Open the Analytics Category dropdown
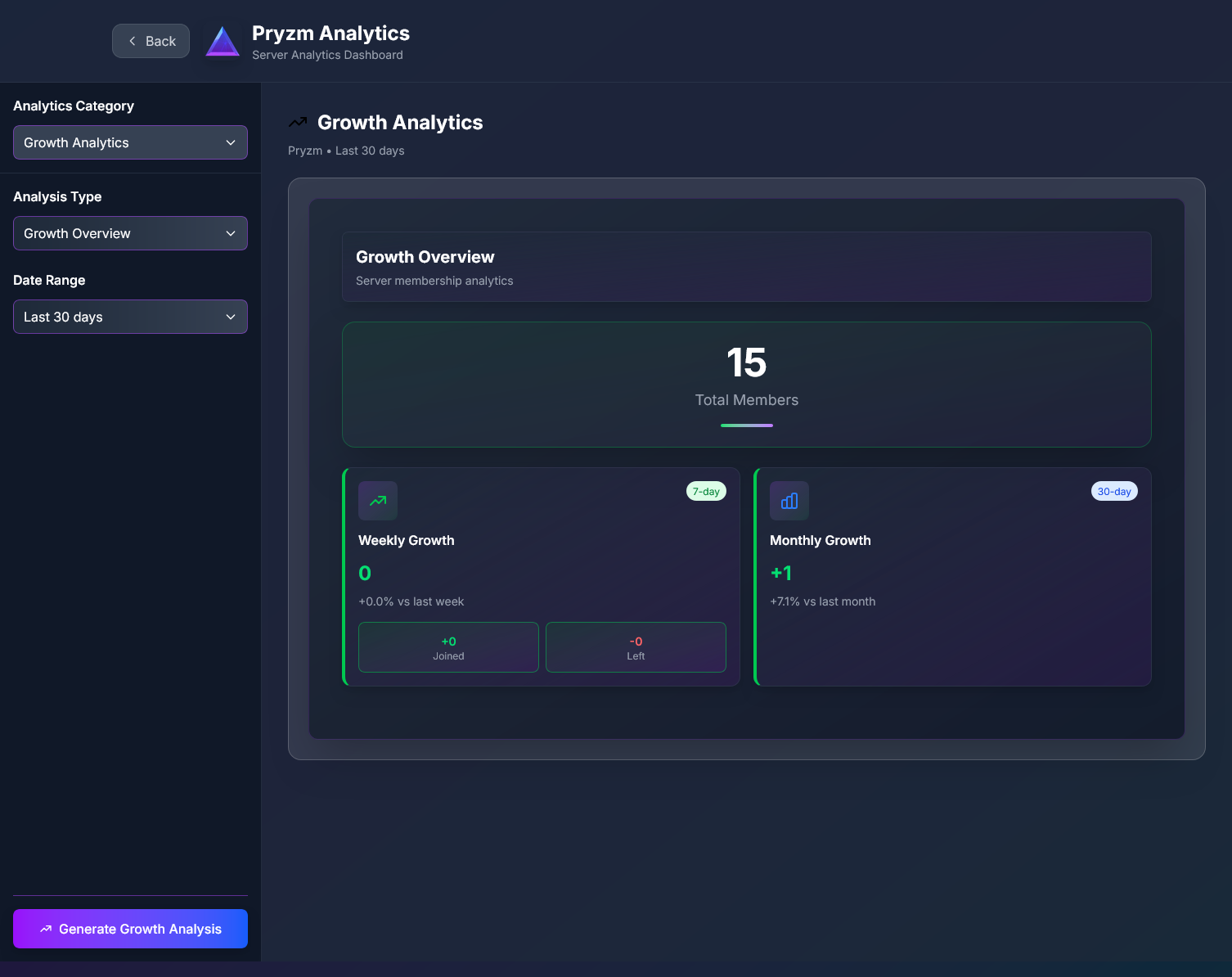This screenshot has height=977, width=1232. point(130,142)
